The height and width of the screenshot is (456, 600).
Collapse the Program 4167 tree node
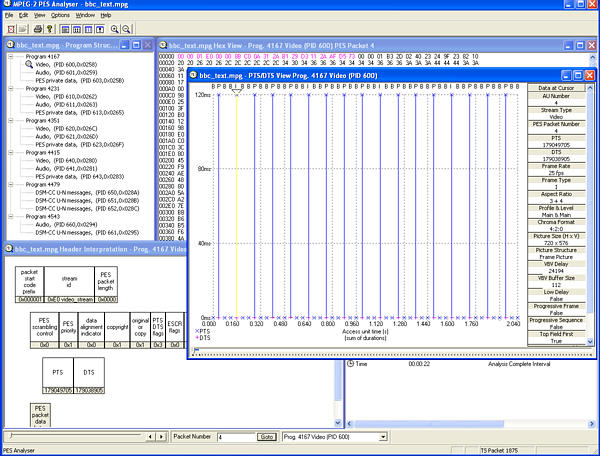11,57
